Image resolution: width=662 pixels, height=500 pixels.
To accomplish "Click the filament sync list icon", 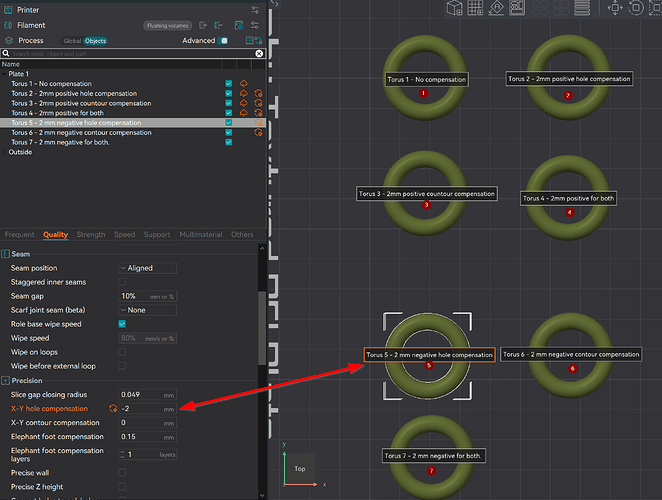I will pyautogui.click(x=239, y=25).
